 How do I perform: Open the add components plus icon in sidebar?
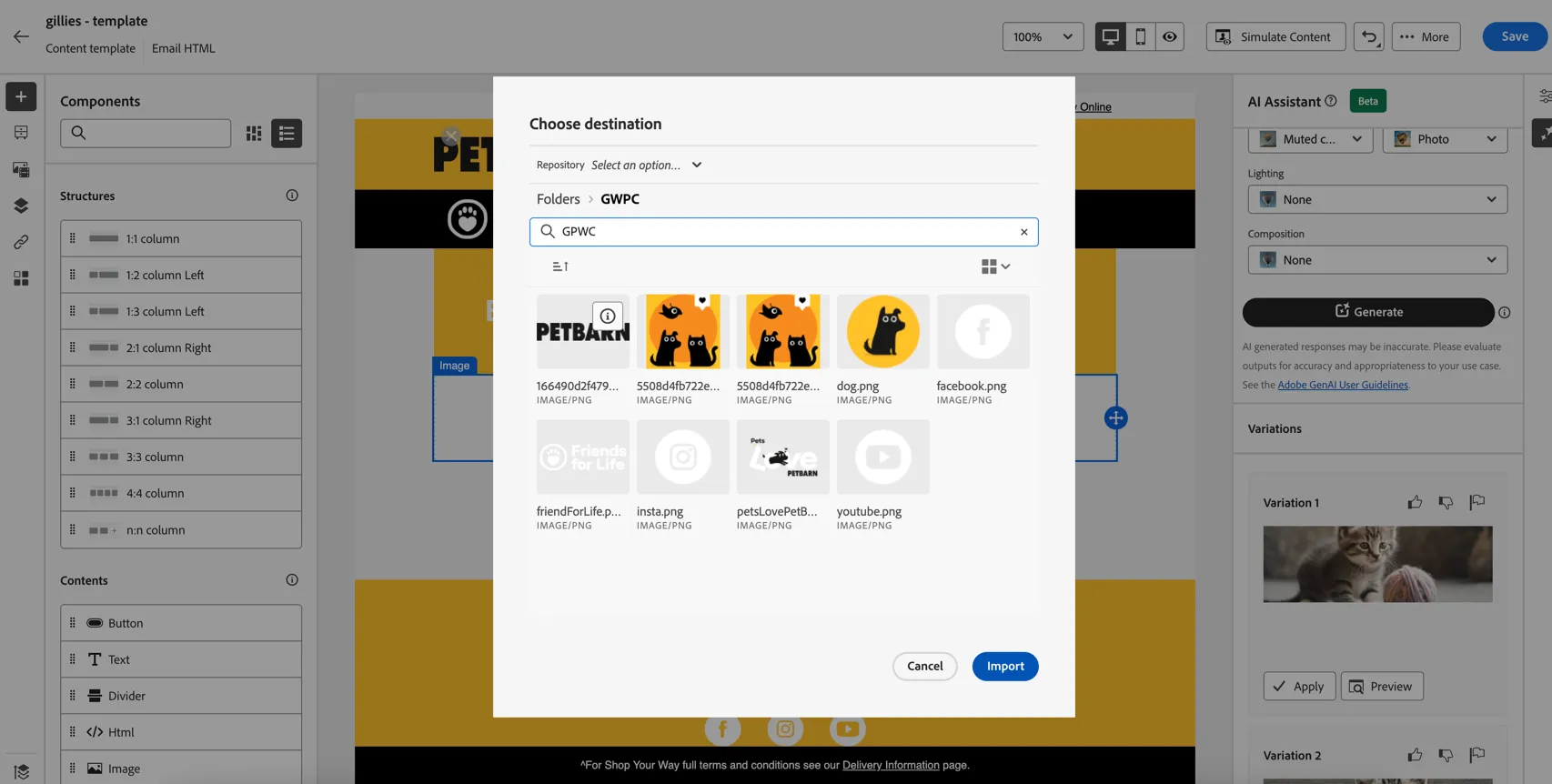pos(21,96)
